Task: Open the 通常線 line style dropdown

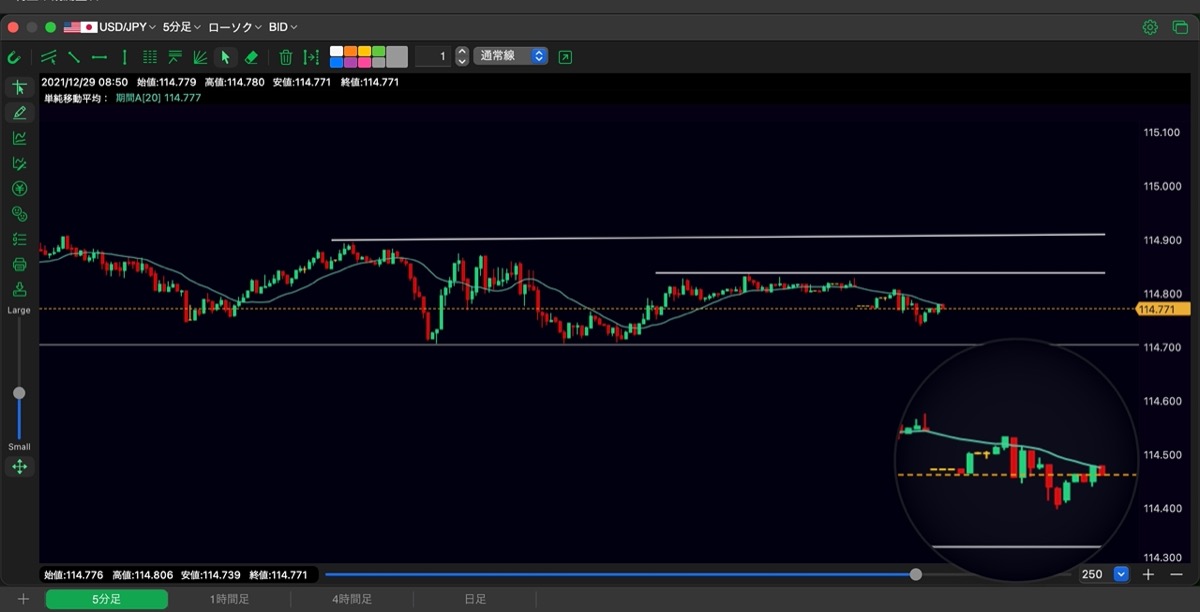Action: (x=512, y=56)
